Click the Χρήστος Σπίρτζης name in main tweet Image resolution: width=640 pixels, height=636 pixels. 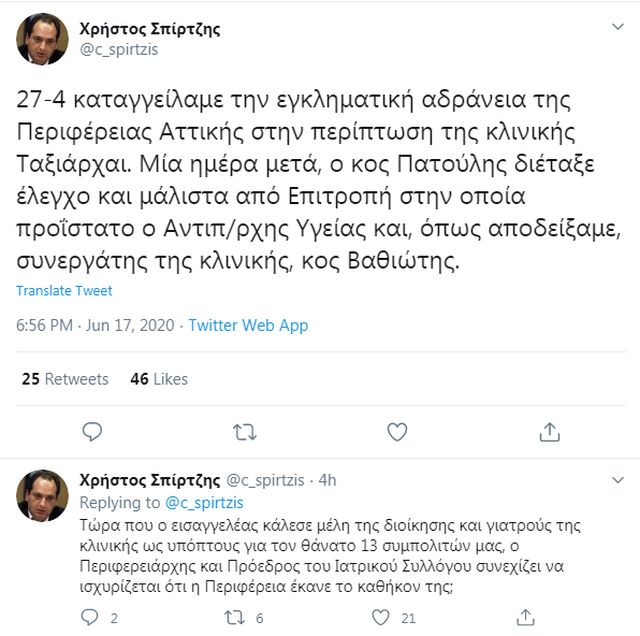(x=149, y=29)
